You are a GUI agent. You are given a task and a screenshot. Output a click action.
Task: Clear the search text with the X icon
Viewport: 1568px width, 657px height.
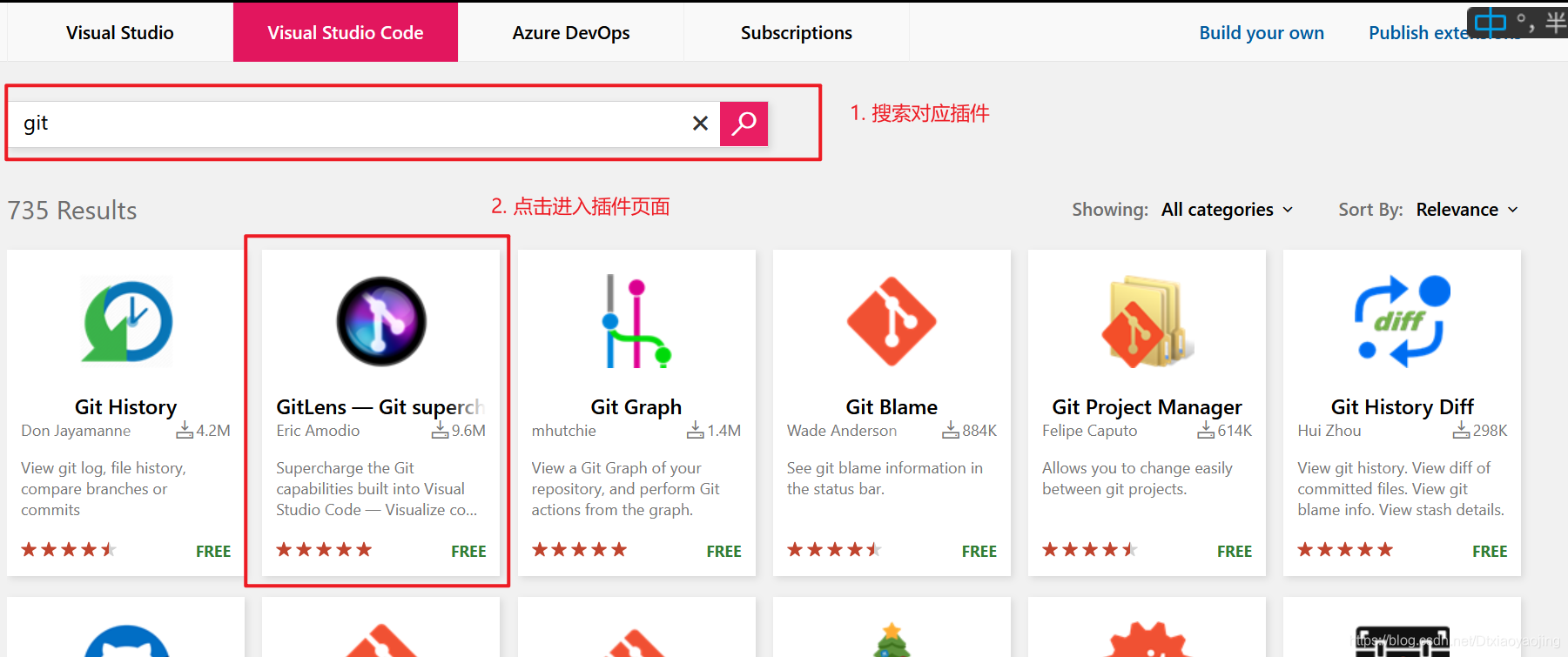tap(700, 124)
